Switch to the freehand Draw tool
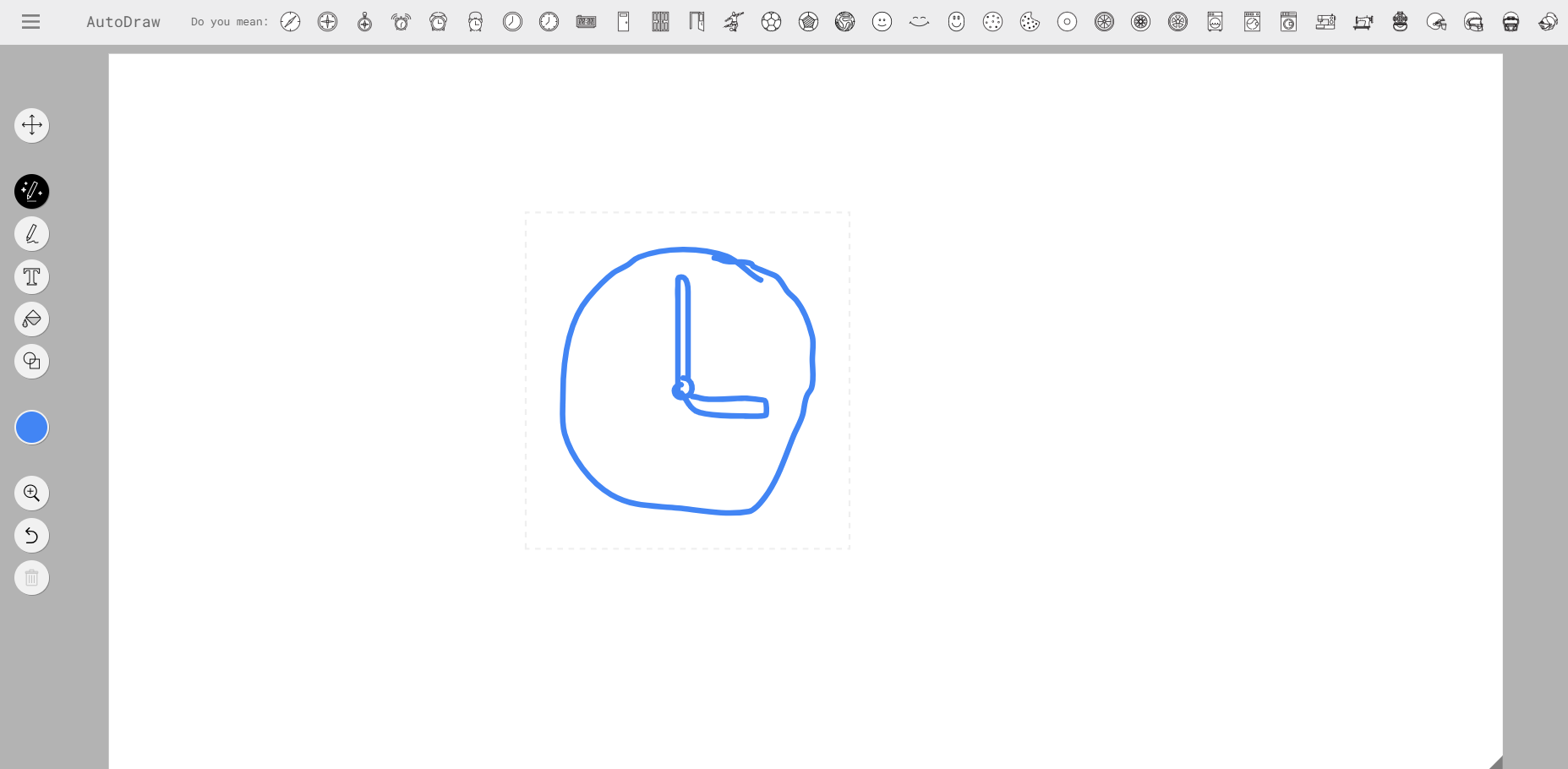 click(x=32, y=234)
